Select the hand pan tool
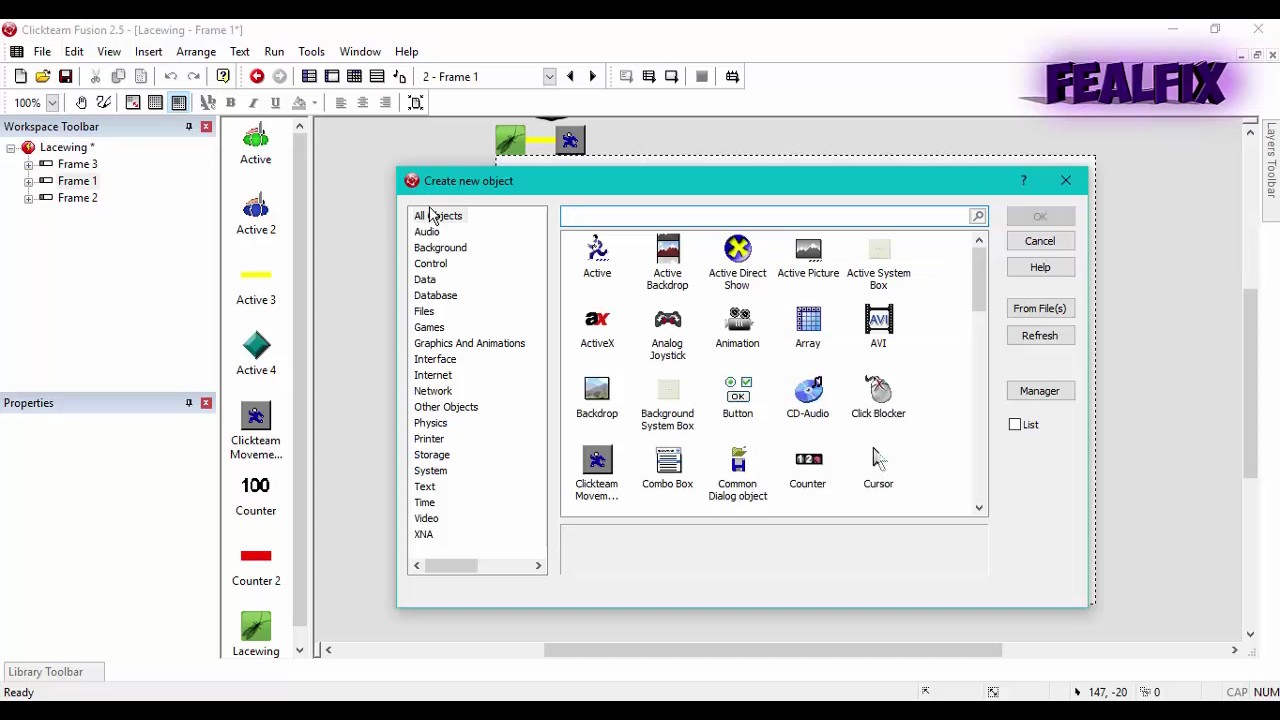The height and width of the screenshot is (720, 1280). 81,102
